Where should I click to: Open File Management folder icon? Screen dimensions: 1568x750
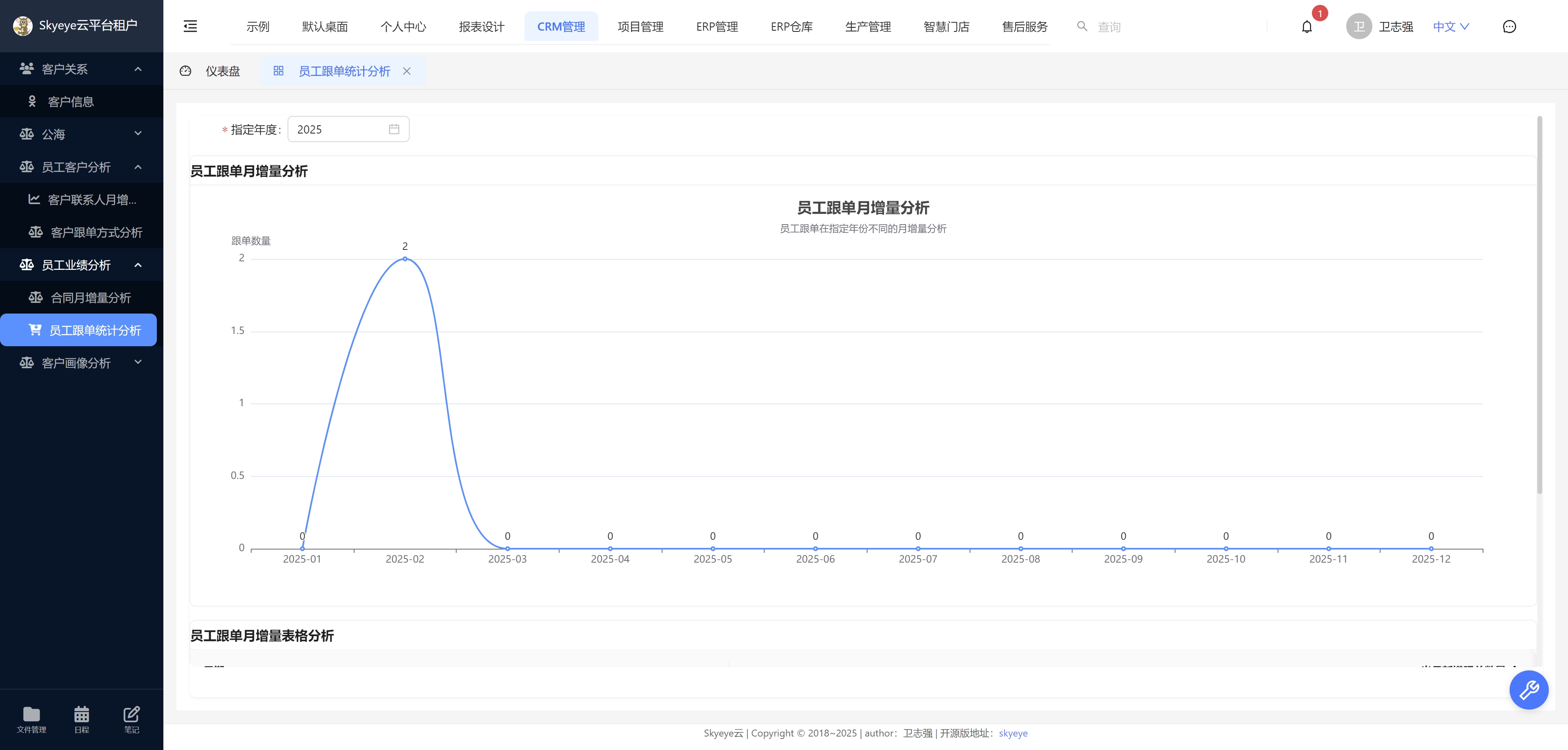point(31,714)
